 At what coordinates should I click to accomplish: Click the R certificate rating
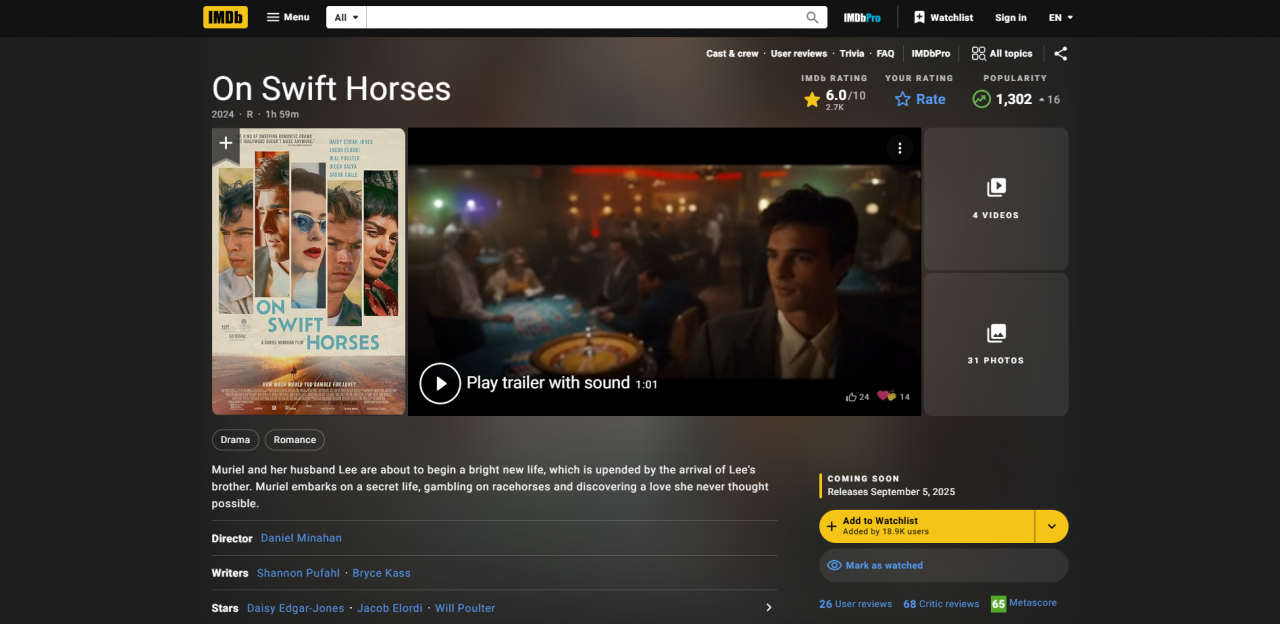pos(249,114)
